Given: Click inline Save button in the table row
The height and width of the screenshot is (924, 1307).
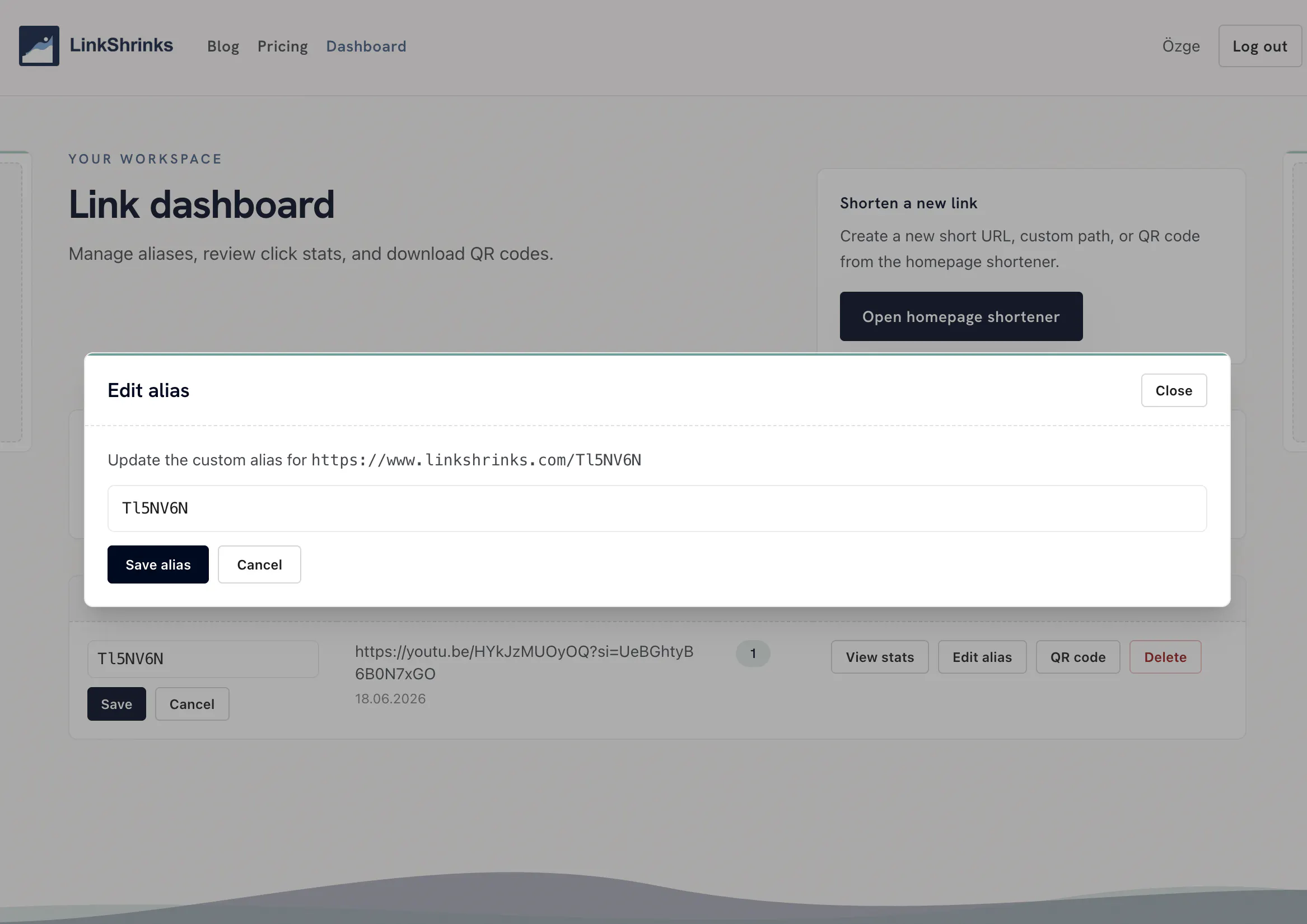Looking at the screenshot, I should point(116,704).
